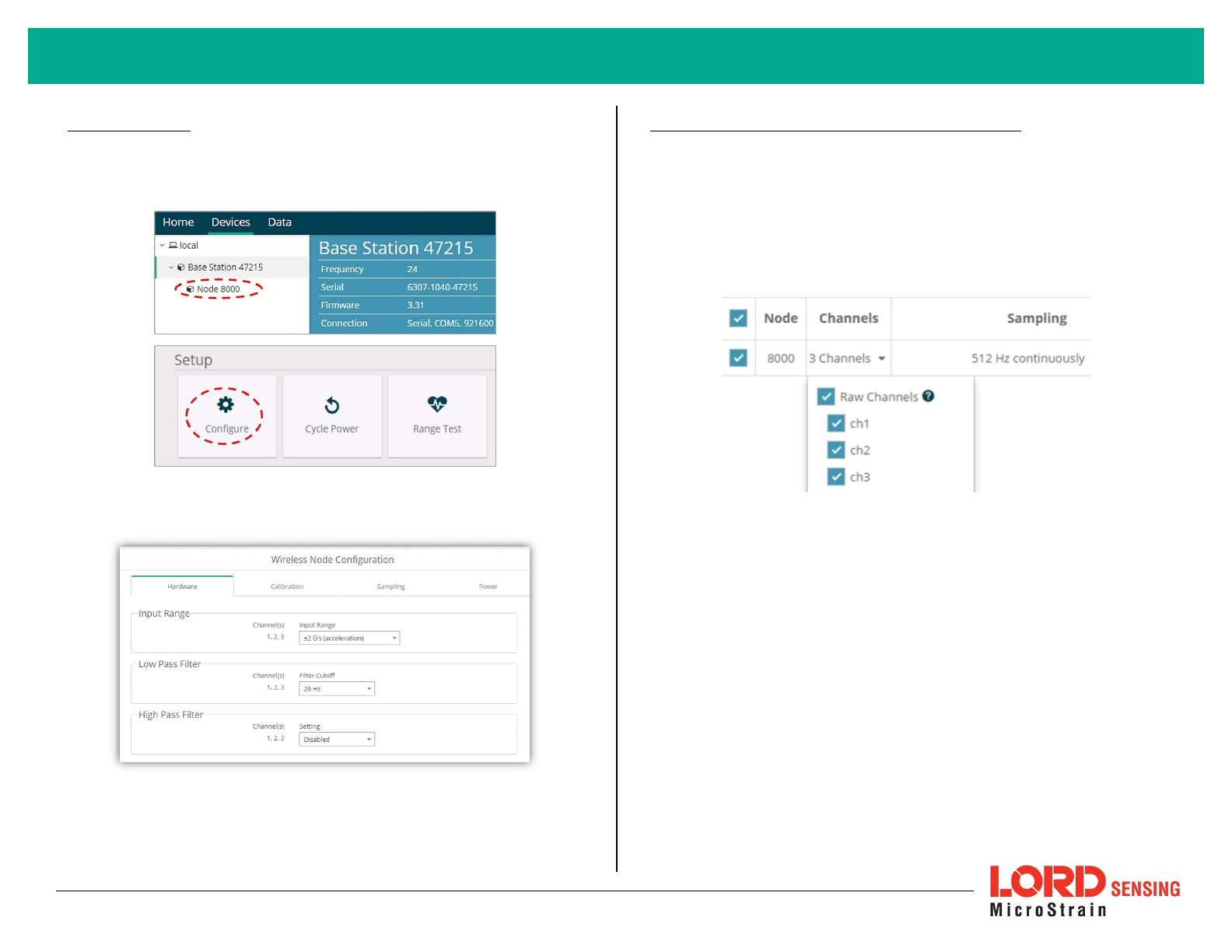
Task: Click the Node 8000 cube icon
Action: 191,289
